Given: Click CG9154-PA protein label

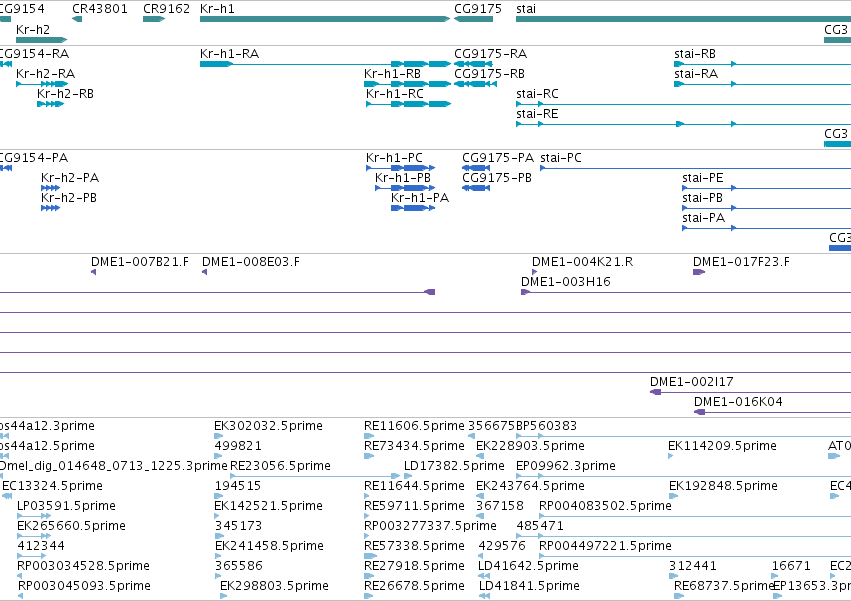Looking at the screenshot, I should point(34,158).
